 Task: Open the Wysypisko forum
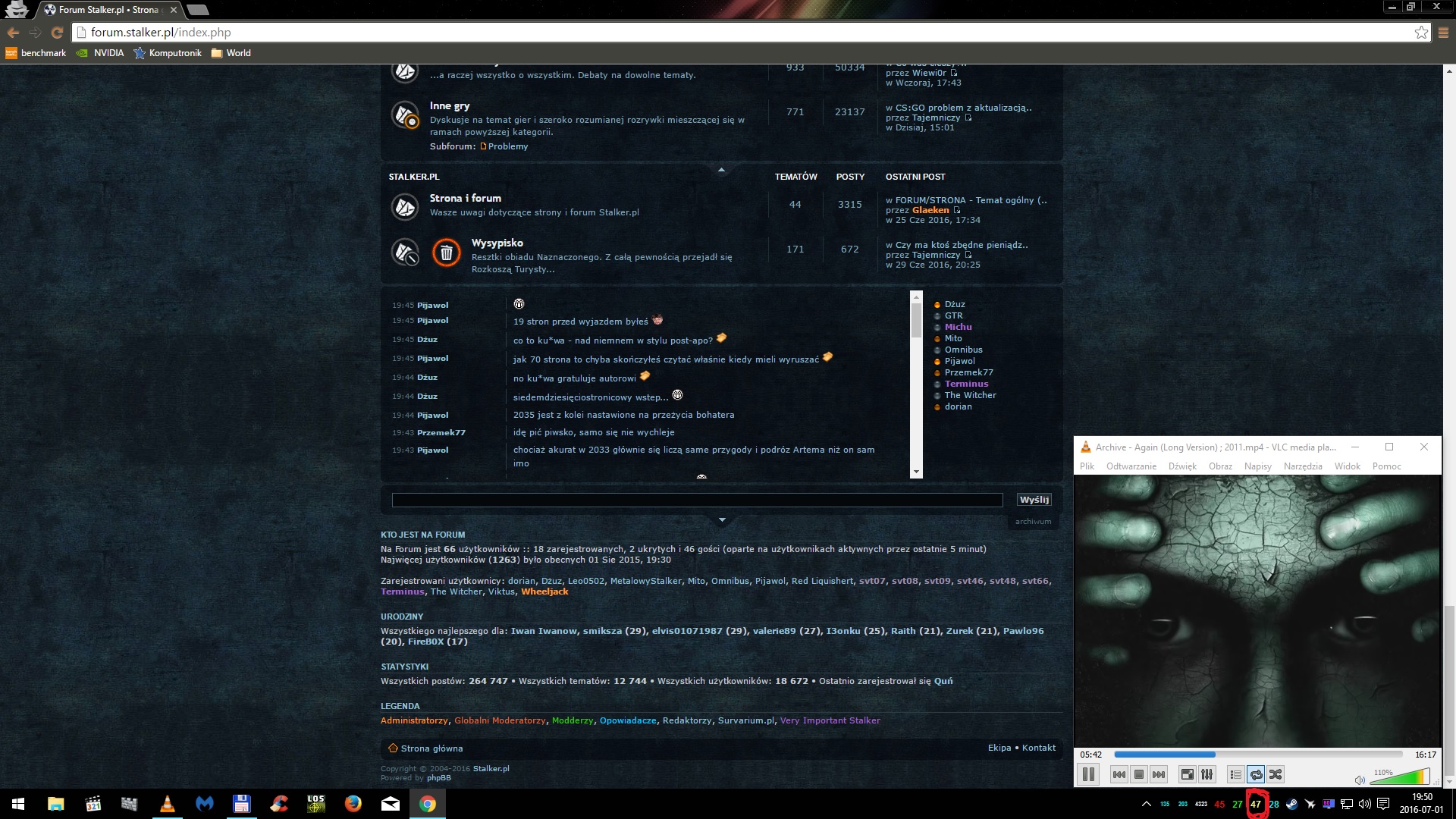[x=497, y=243]
